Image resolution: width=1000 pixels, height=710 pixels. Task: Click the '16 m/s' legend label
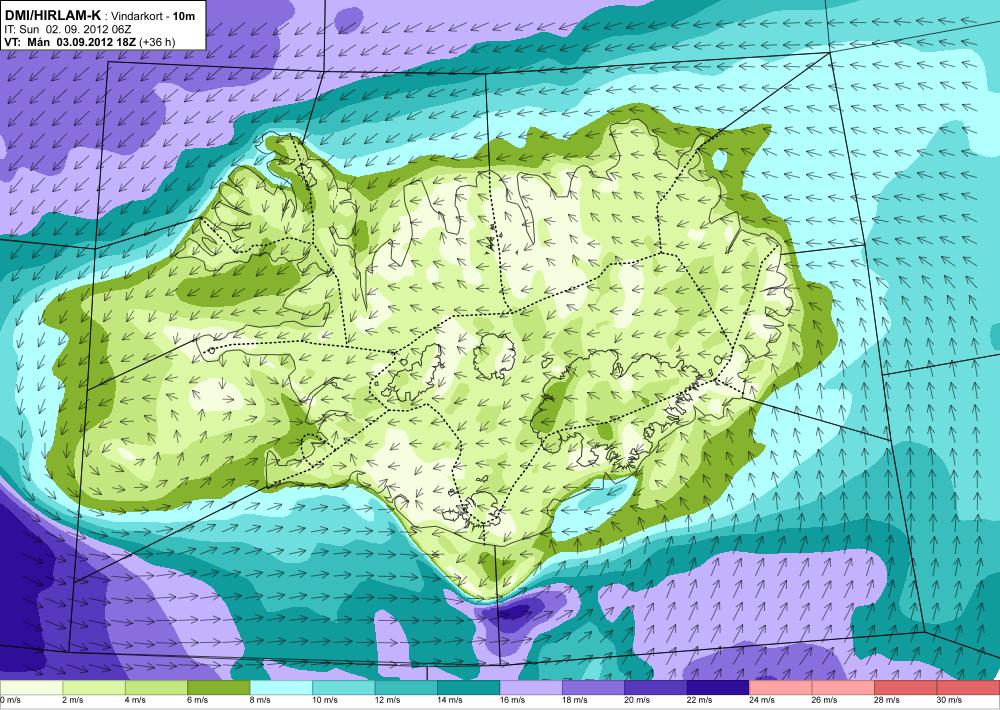click(513, 700)
